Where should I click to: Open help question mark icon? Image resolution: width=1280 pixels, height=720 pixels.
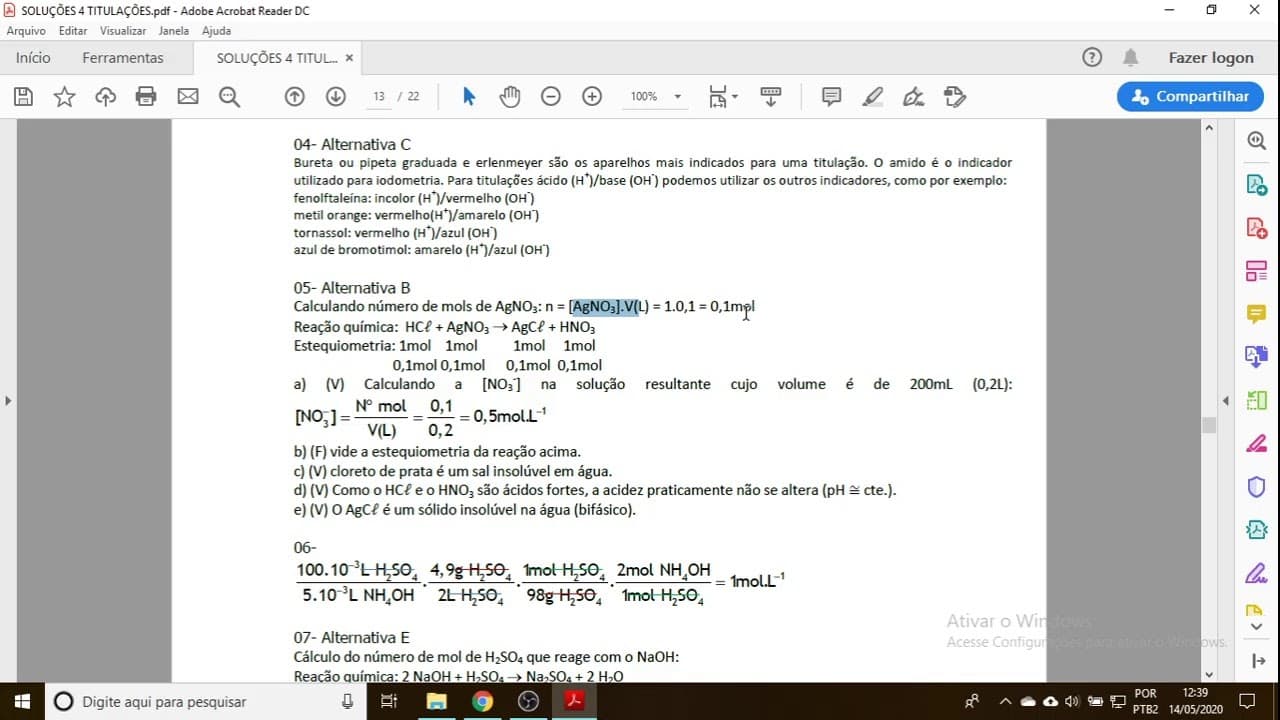click(1092, 58)
